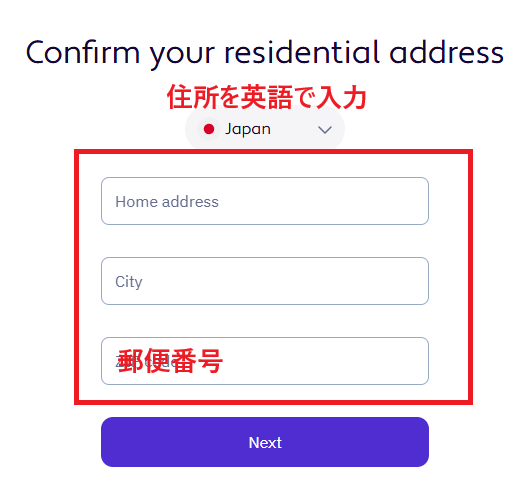The height and width of the screenshot is (489, 519).
Task: Click the 'Confirm your residential address' heading
Action: (x=265, y=53)
